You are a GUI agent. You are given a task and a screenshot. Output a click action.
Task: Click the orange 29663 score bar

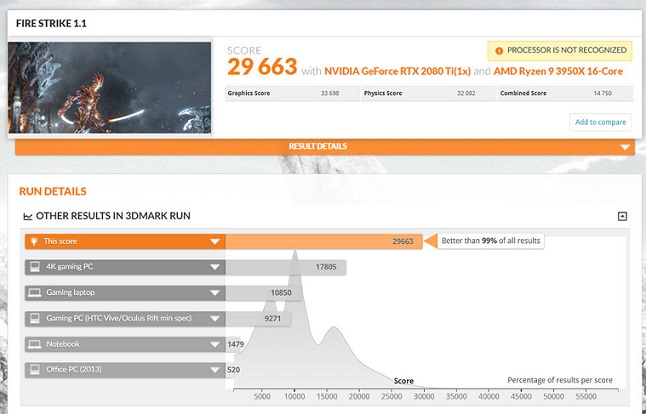pos(320,241)
